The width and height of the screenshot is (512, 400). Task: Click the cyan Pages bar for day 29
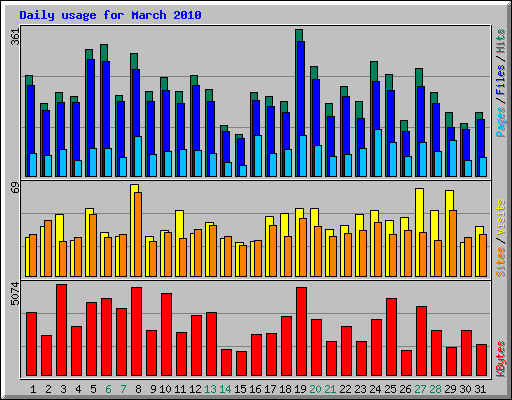click(x=453, y=158)
